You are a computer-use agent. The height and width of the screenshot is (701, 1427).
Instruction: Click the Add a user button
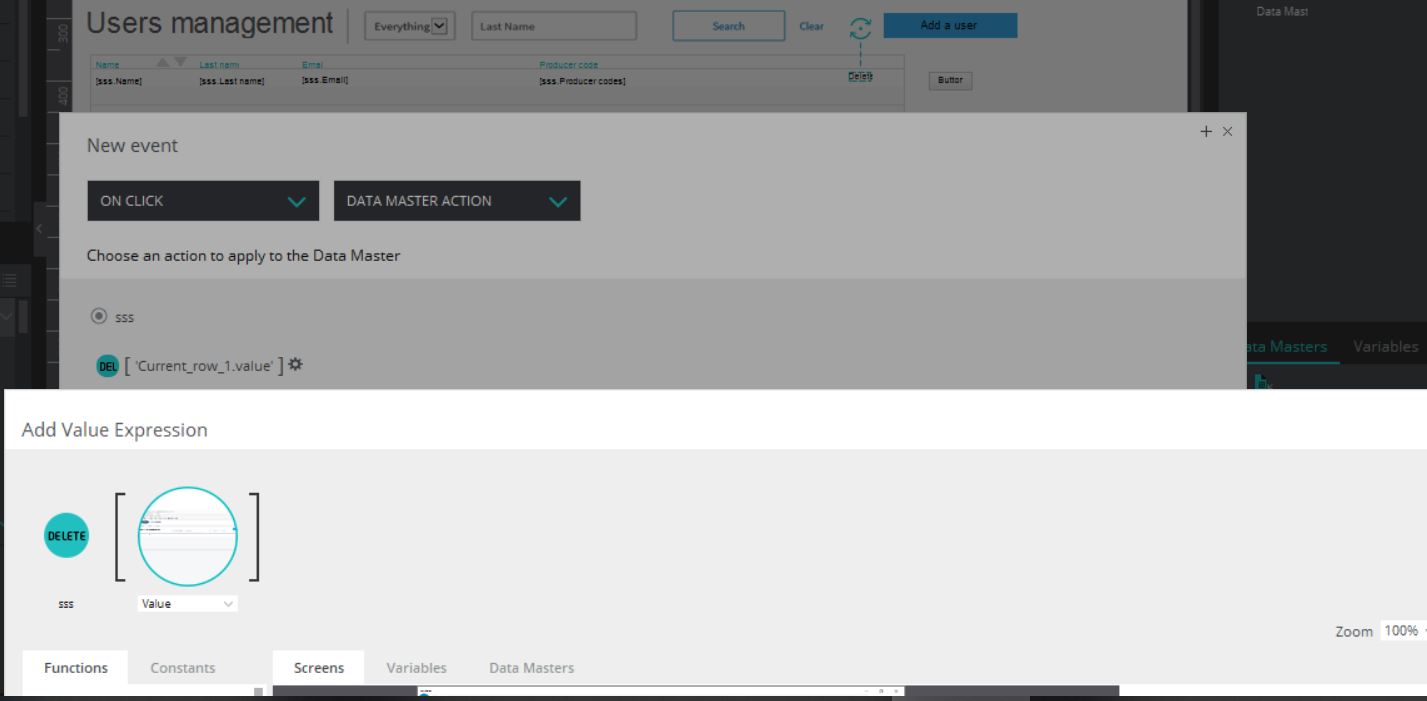coord(949,25)
